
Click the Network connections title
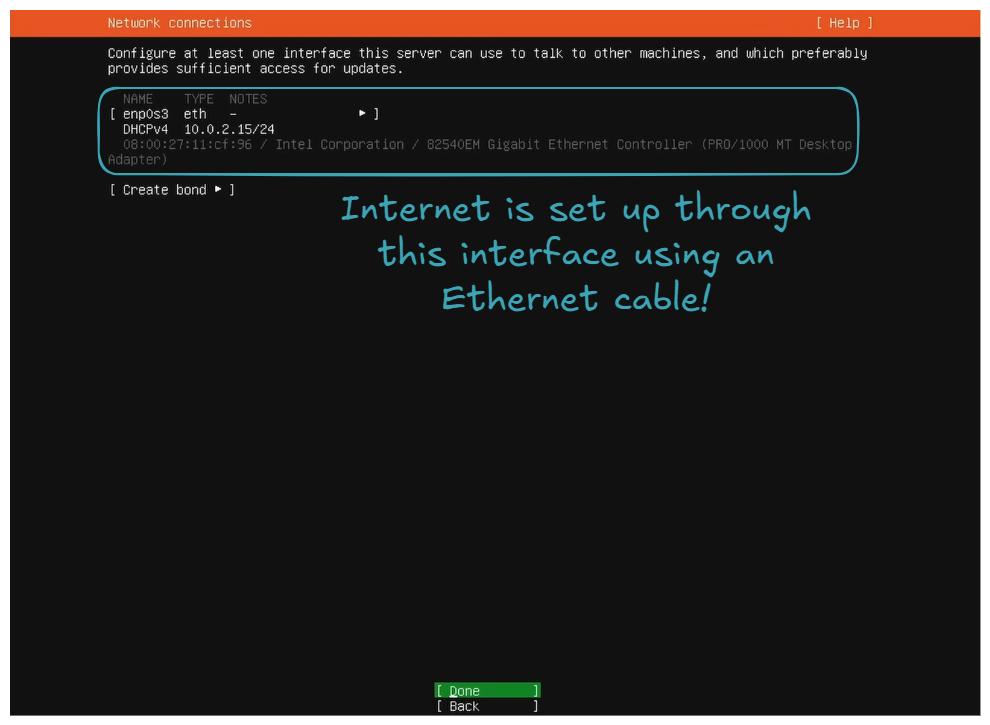[180, 23]
